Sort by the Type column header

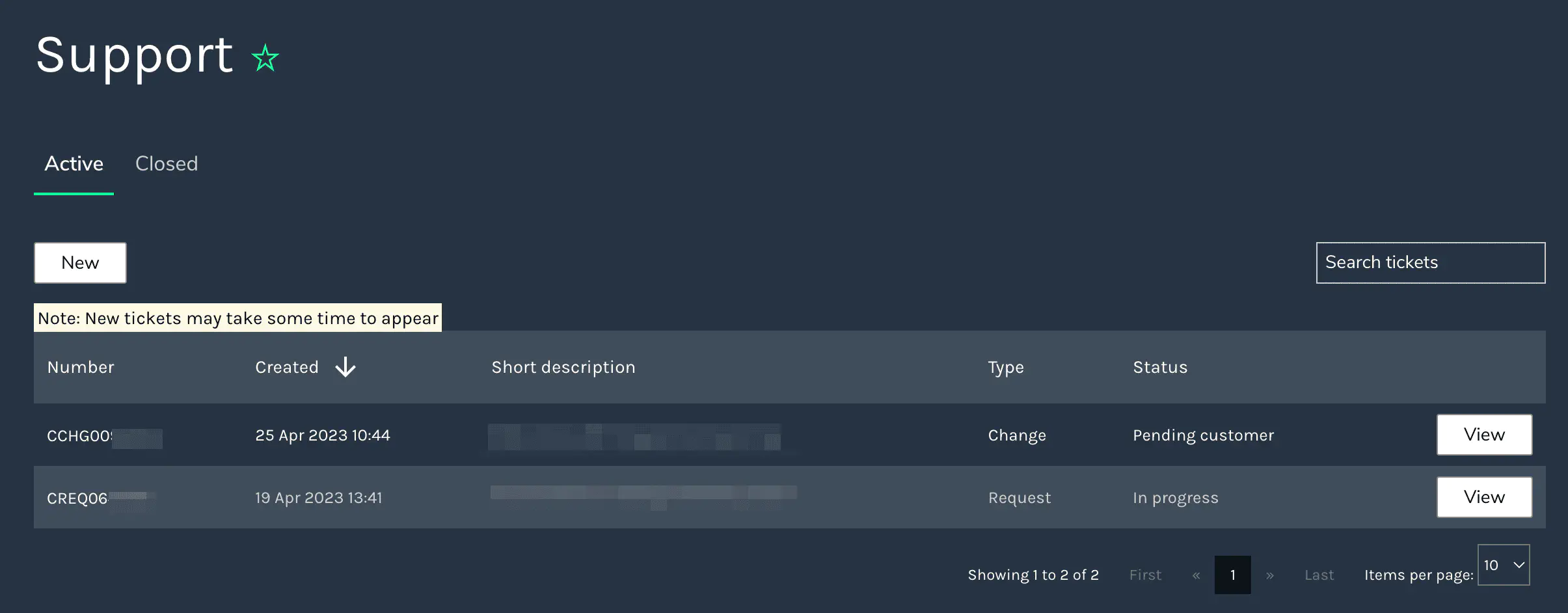(x=1006, y=368)
